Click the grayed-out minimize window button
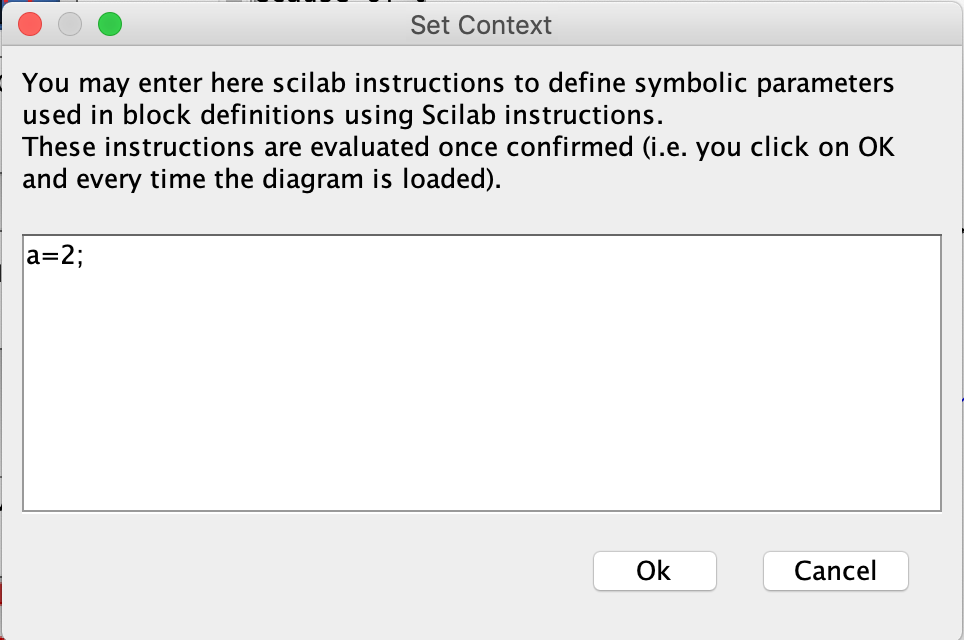Screen dimensions: 964x640 (70, 25)
